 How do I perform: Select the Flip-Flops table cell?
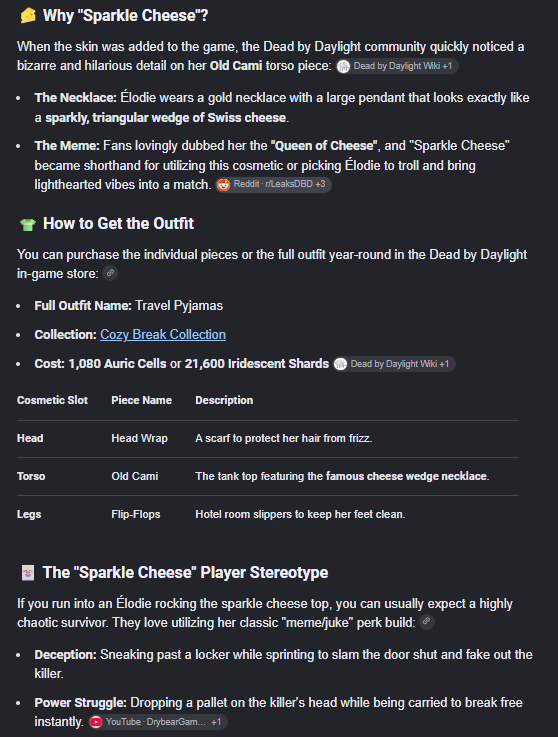coord(136,514)
